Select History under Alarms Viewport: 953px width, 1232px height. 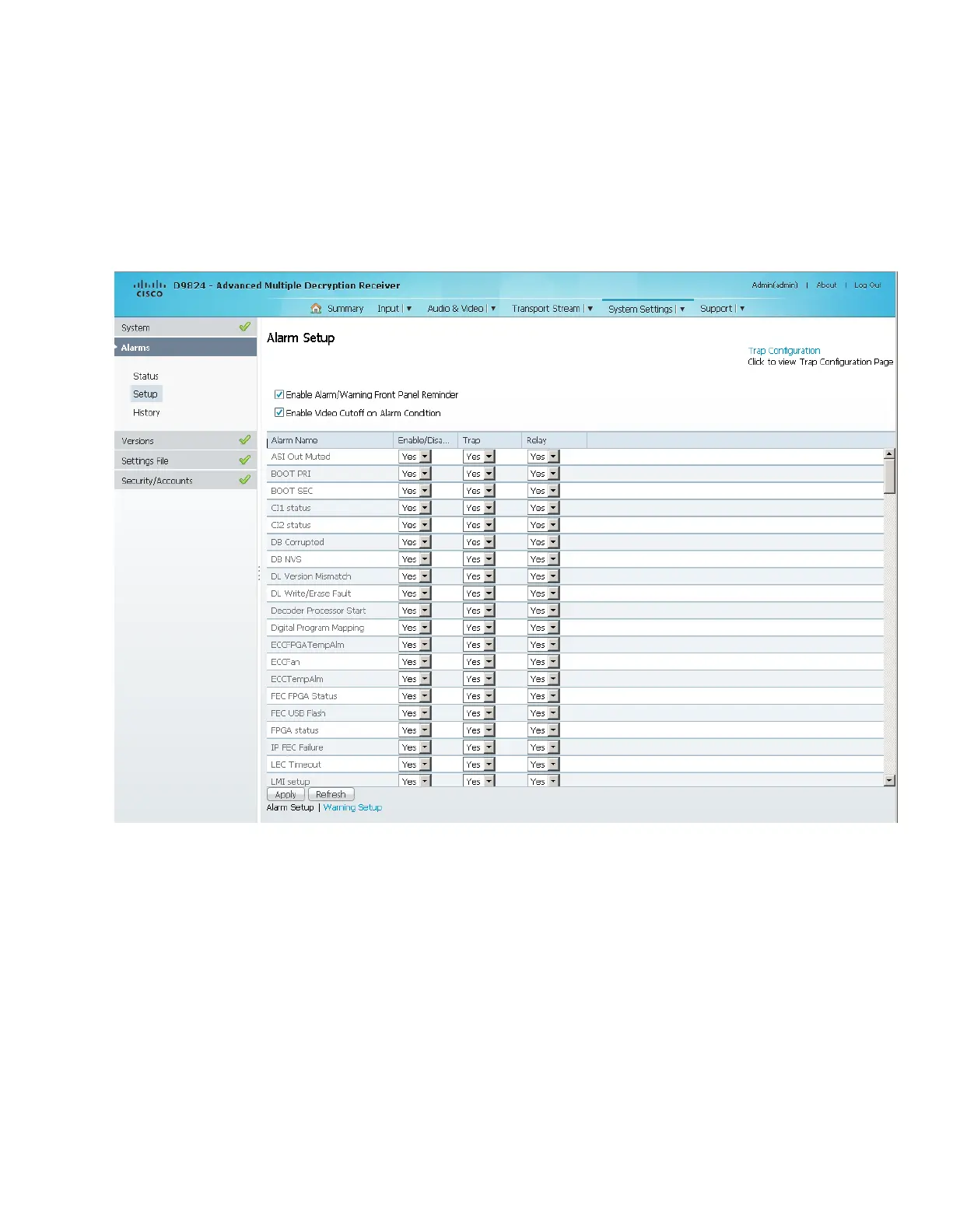pyautogui.click(x=146, y=413)
